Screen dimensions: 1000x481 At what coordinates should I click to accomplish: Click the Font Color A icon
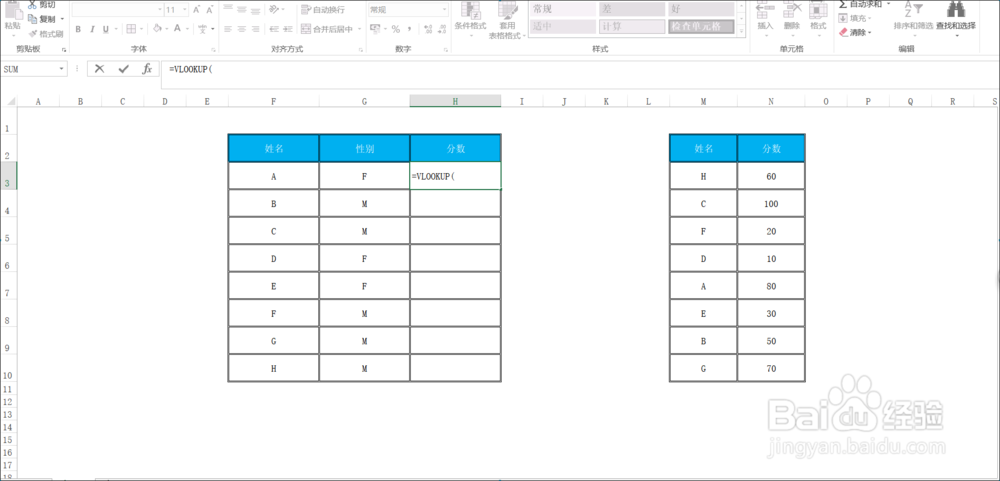pyautogui.click(x=177, y=29)
